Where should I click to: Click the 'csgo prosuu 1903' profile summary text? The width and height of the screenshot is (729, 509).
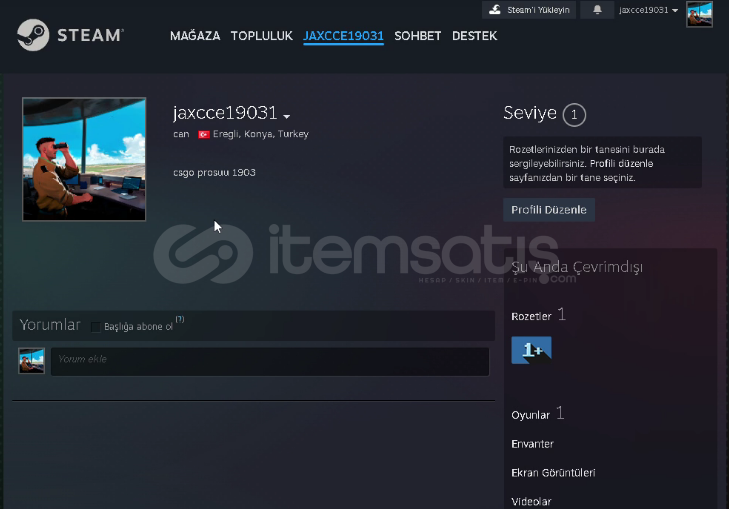click(x=214, y=172)
